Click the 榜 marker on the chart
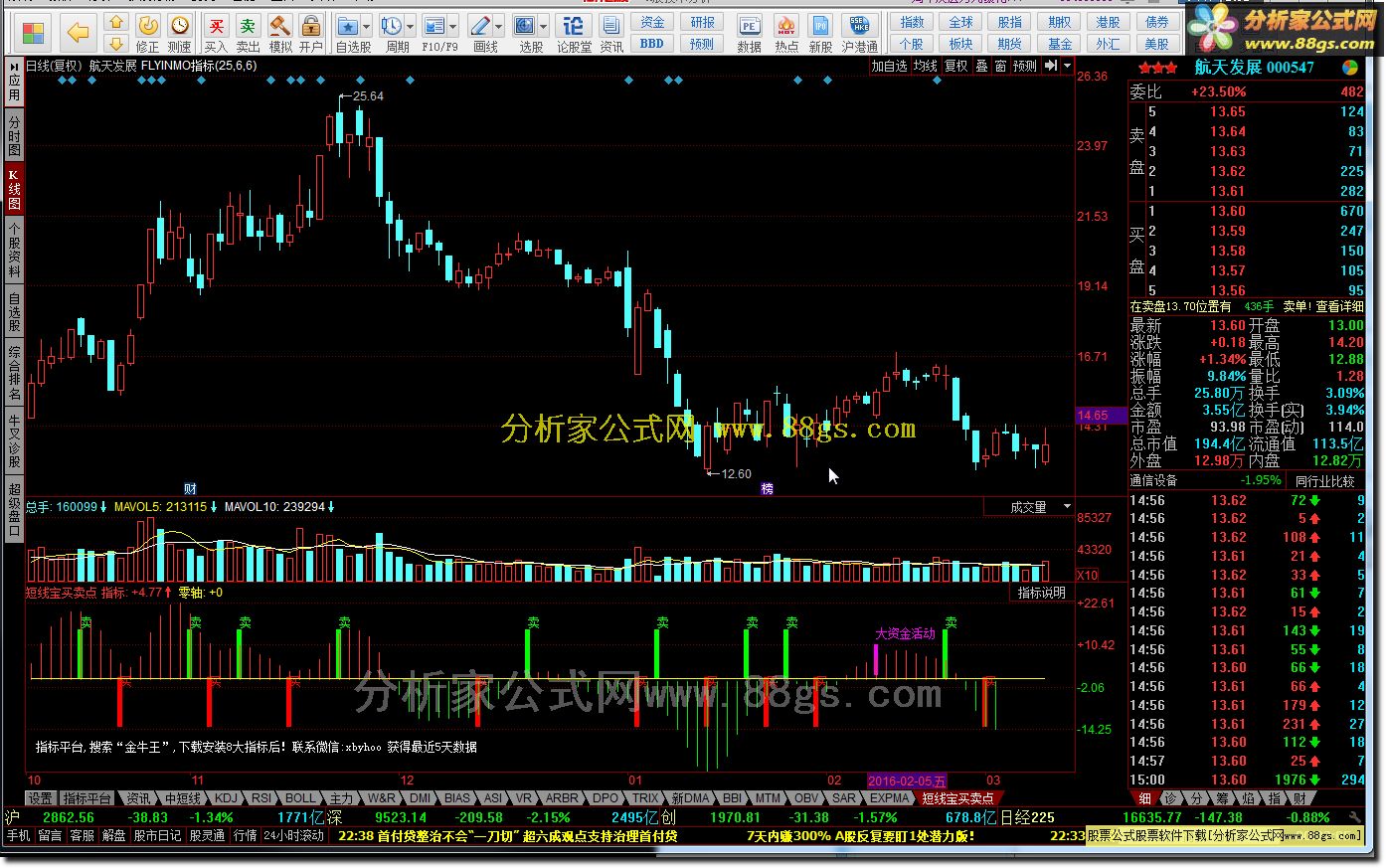 click(767, 488)
